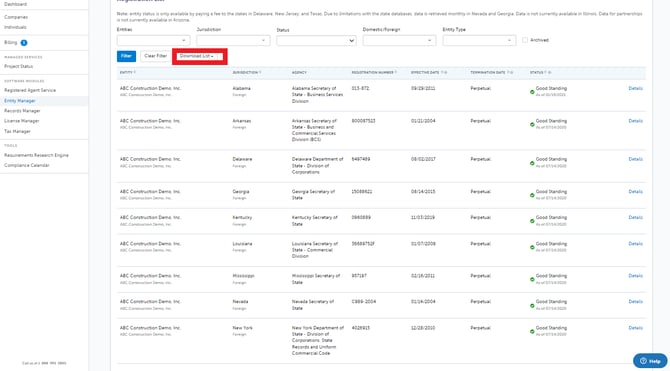Sort by Status column header
This screenshot has width=670, height=371.
click(541, 73)
